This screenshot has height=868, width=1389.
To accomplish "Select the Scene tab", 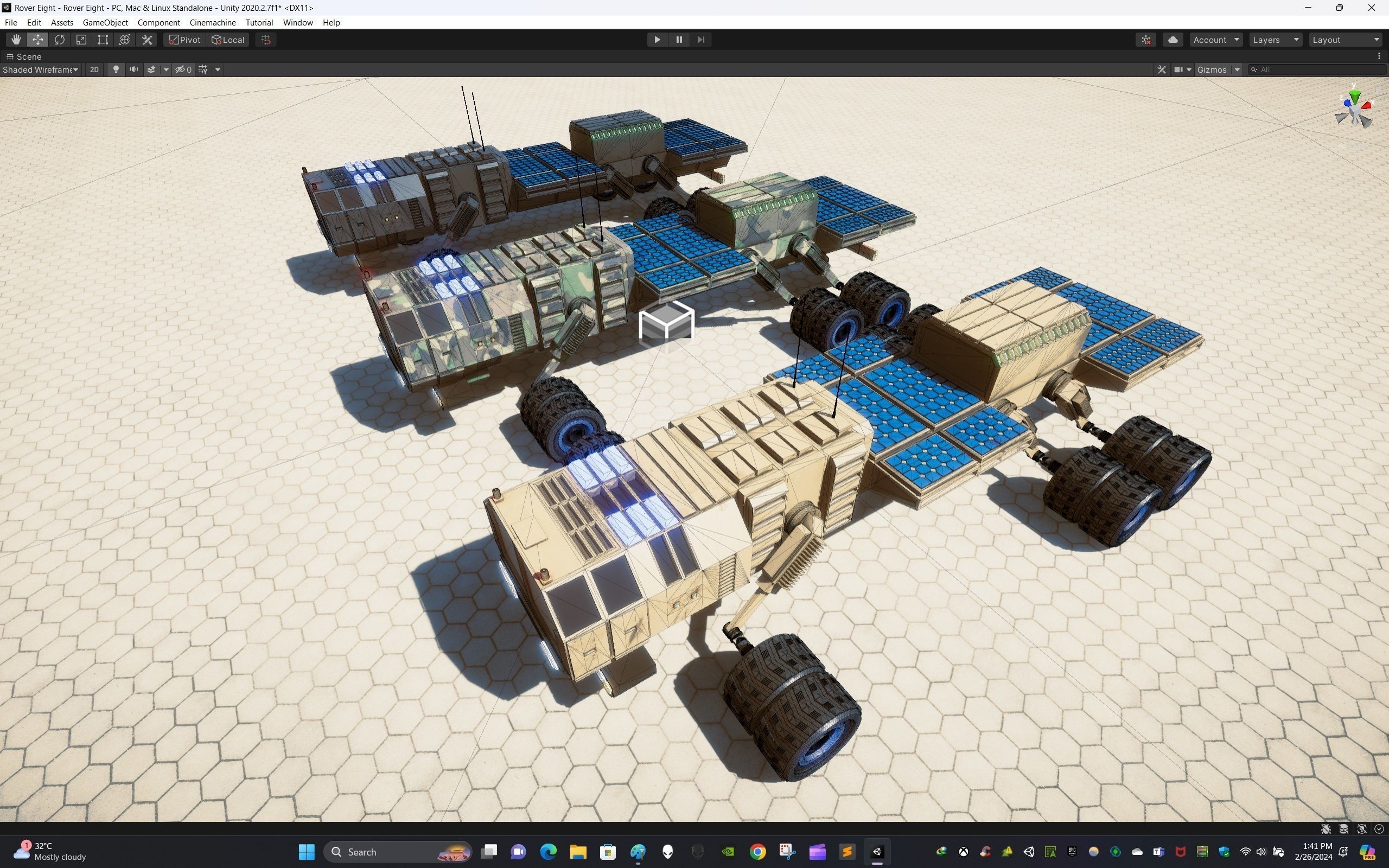I will coord(24,56).
